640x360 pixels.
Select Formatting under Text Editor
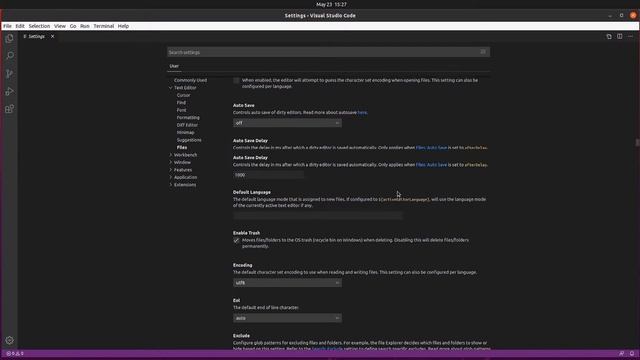point(188,118)
